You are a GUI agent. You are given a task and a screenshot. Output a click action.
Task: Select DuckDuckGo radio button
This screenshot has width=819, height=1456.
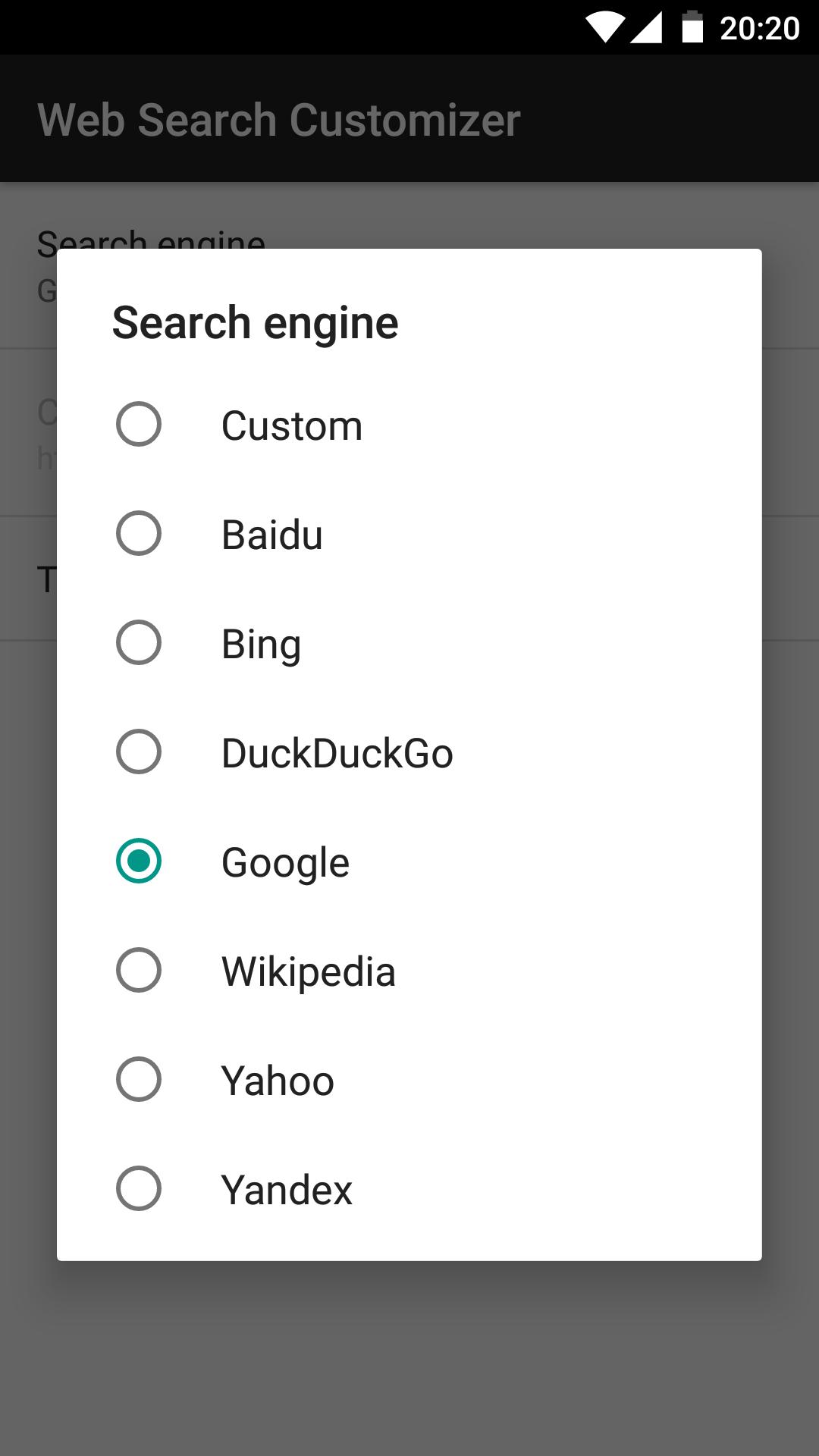coord(139,752)
